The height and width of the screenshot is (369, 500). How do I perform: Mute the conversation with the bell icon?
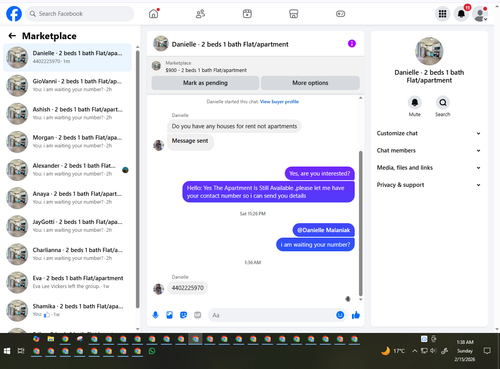click(x=415, y=102)
